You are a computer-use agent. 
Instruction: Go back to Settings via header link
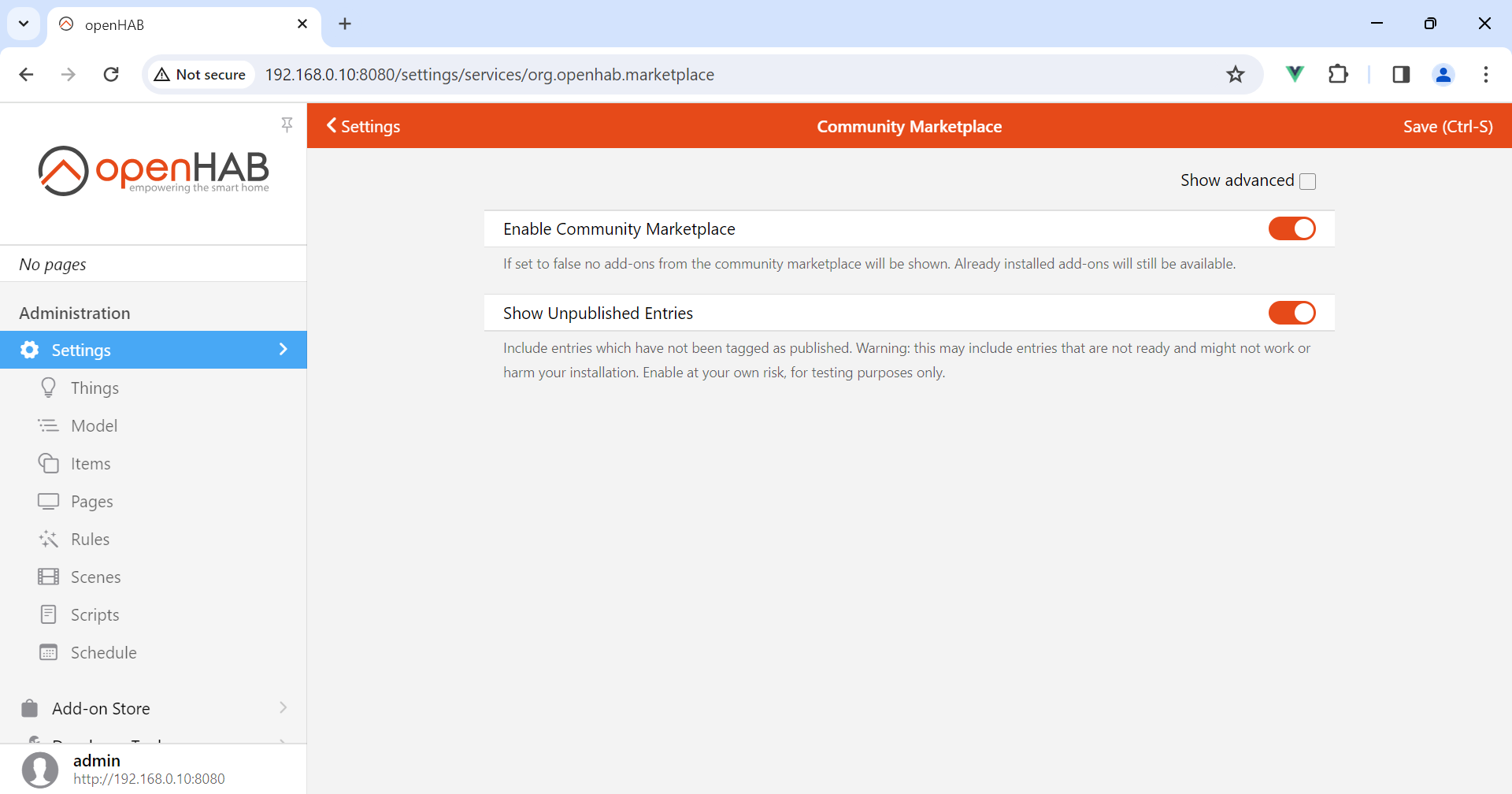(363, 126)
